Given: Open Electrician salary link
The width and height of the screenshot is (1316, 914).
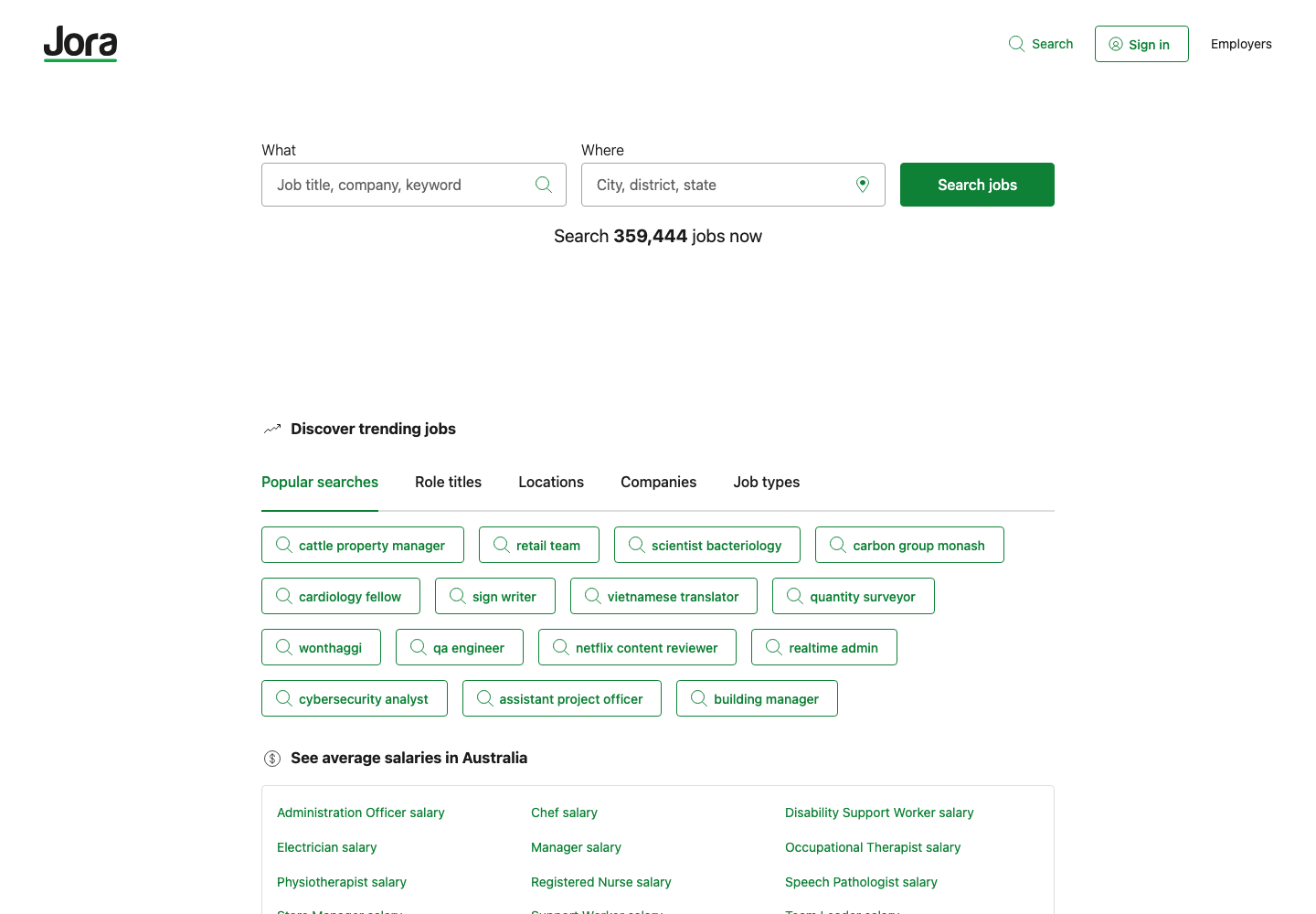Looking at the screenshot, I should [327, 847].
